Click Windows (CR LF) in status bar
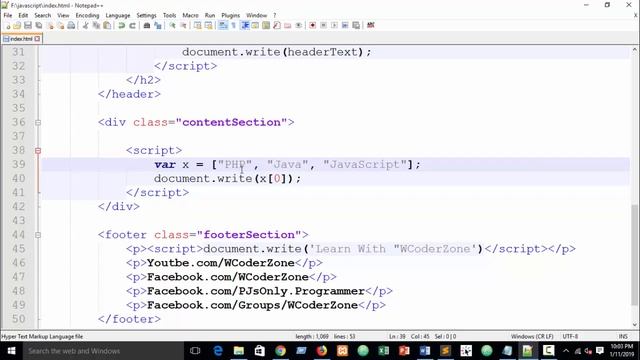The image size is (640, 360). [532, 336]
